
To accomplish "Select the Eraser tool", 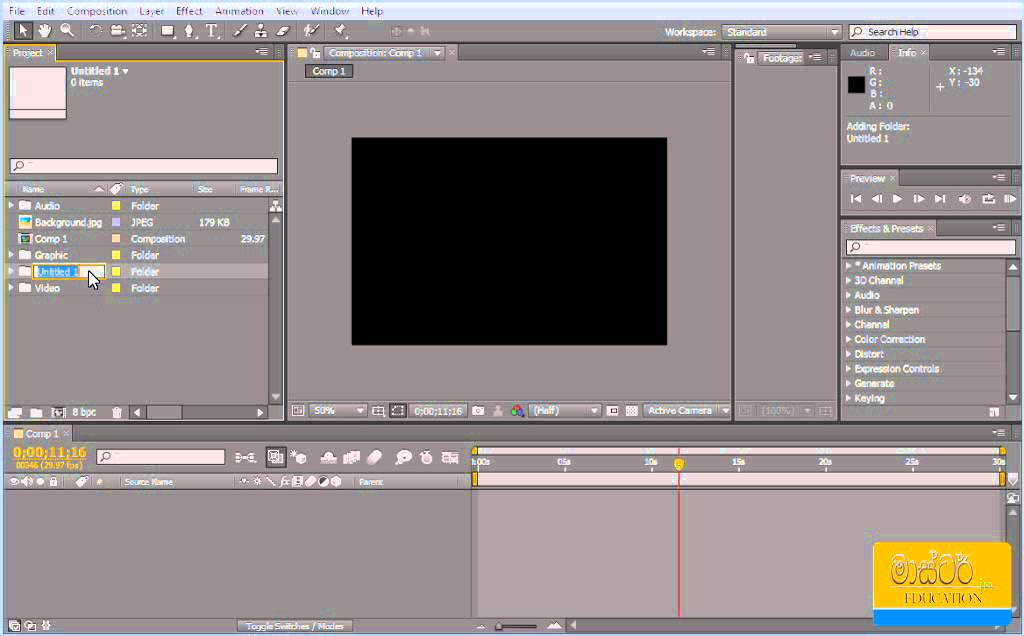I will tap(283, 31).
